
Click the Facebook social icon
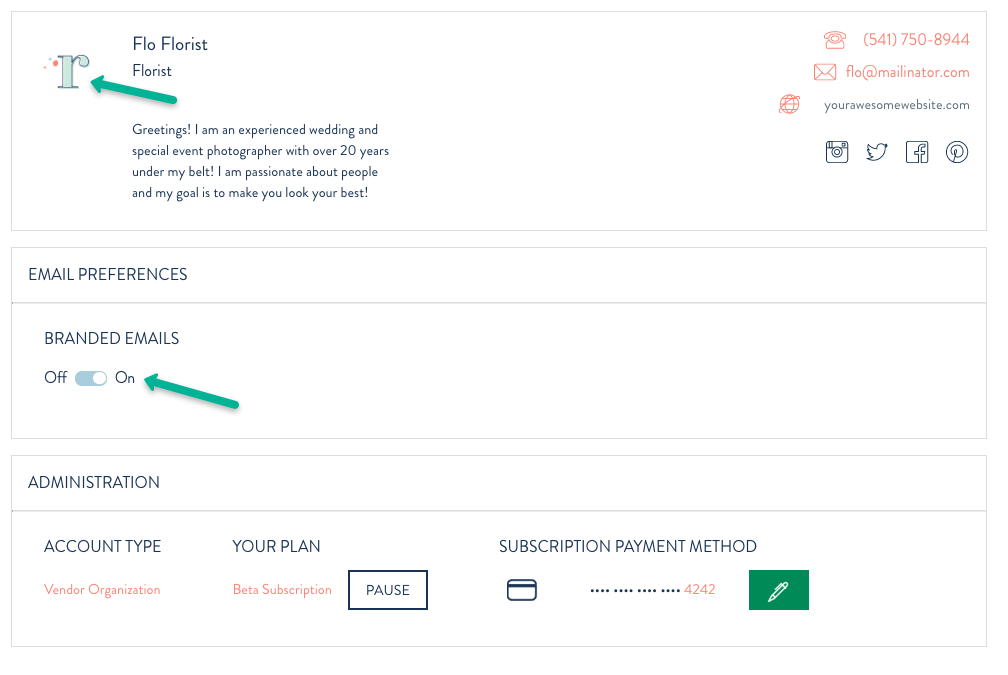tap(917, 152)
